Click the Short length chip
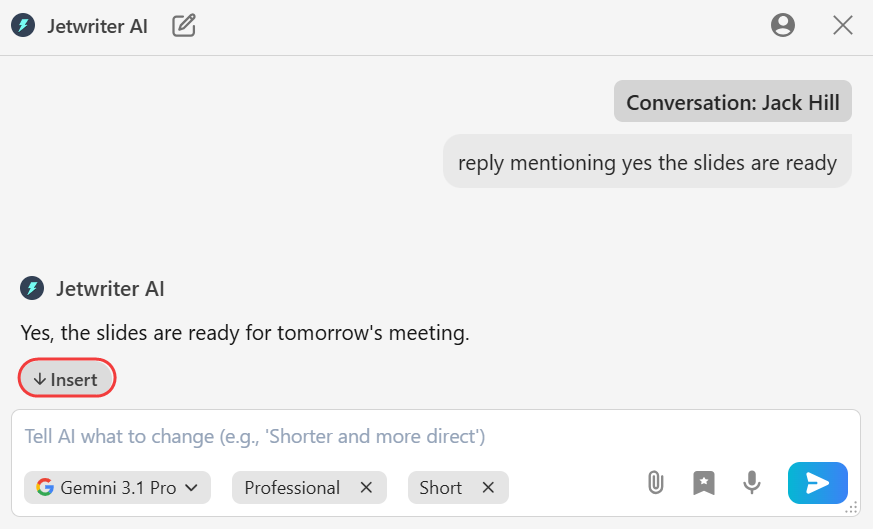The width and height of the screenshot is (873, 529). coord(440,488)
